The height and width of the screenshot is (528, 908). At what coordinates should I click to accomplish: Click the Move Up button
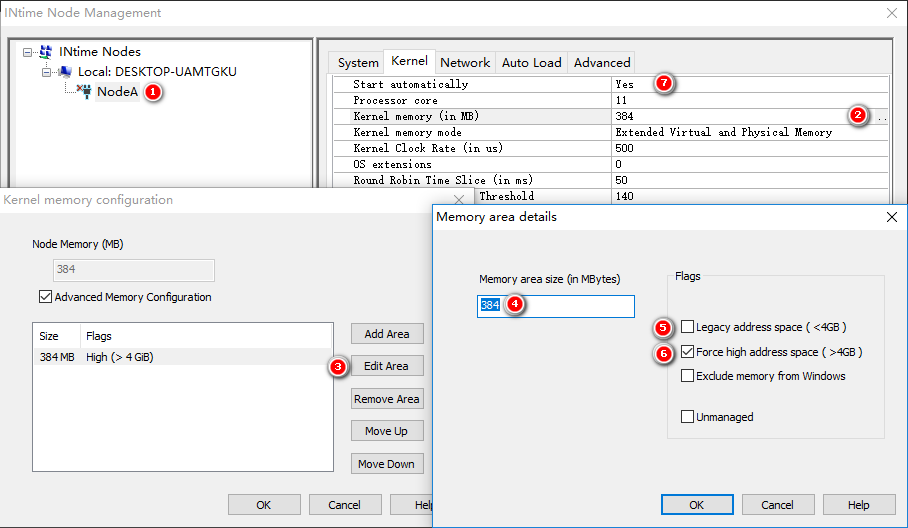[x=387, y=431]
